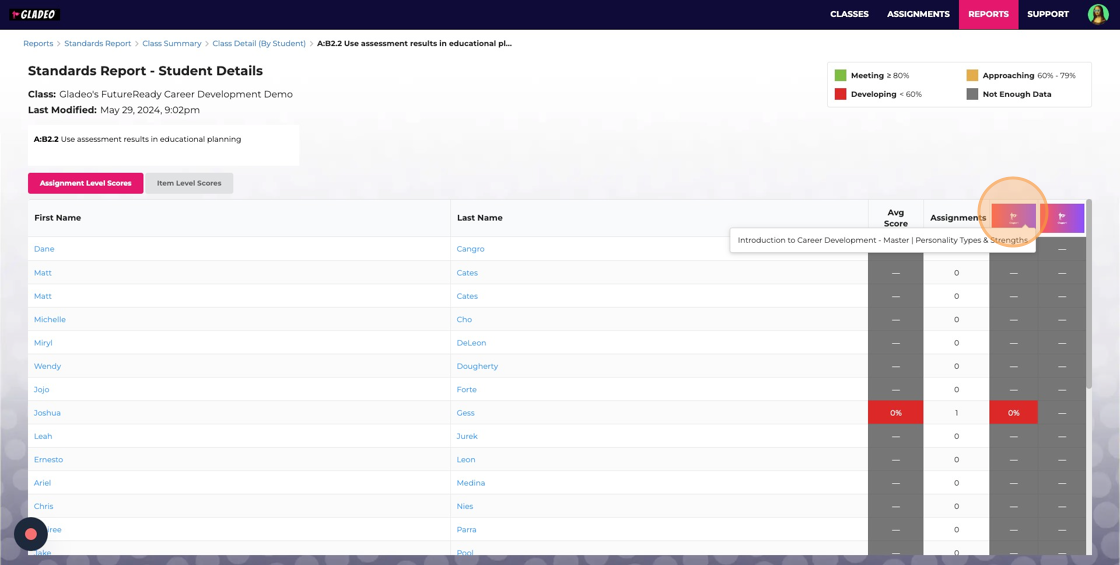Image resolution: width=1120 pixels, height=565 pixels.
Task: Open the SUPPORT menu
Action: (1048, 14)
